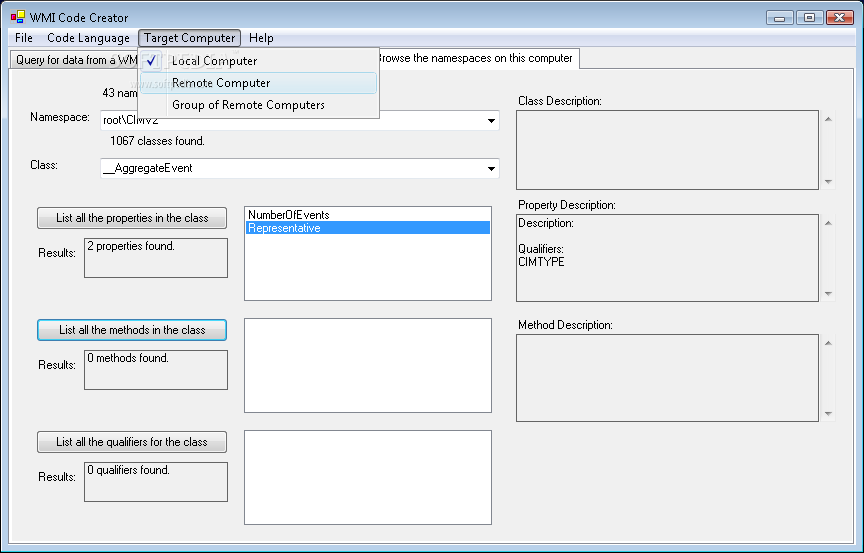
Task: Close the Target Computer menu
Action: [190, 38]
